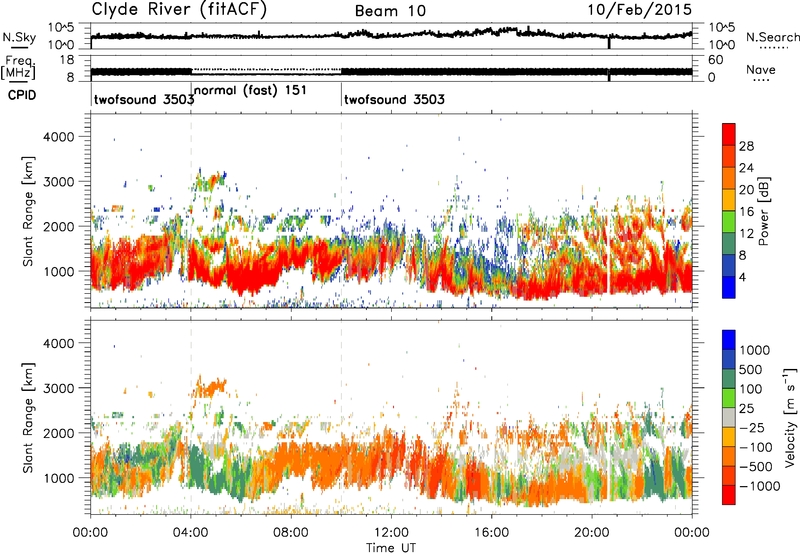Click the "Time UT" axis title

[x=391, y=548]
